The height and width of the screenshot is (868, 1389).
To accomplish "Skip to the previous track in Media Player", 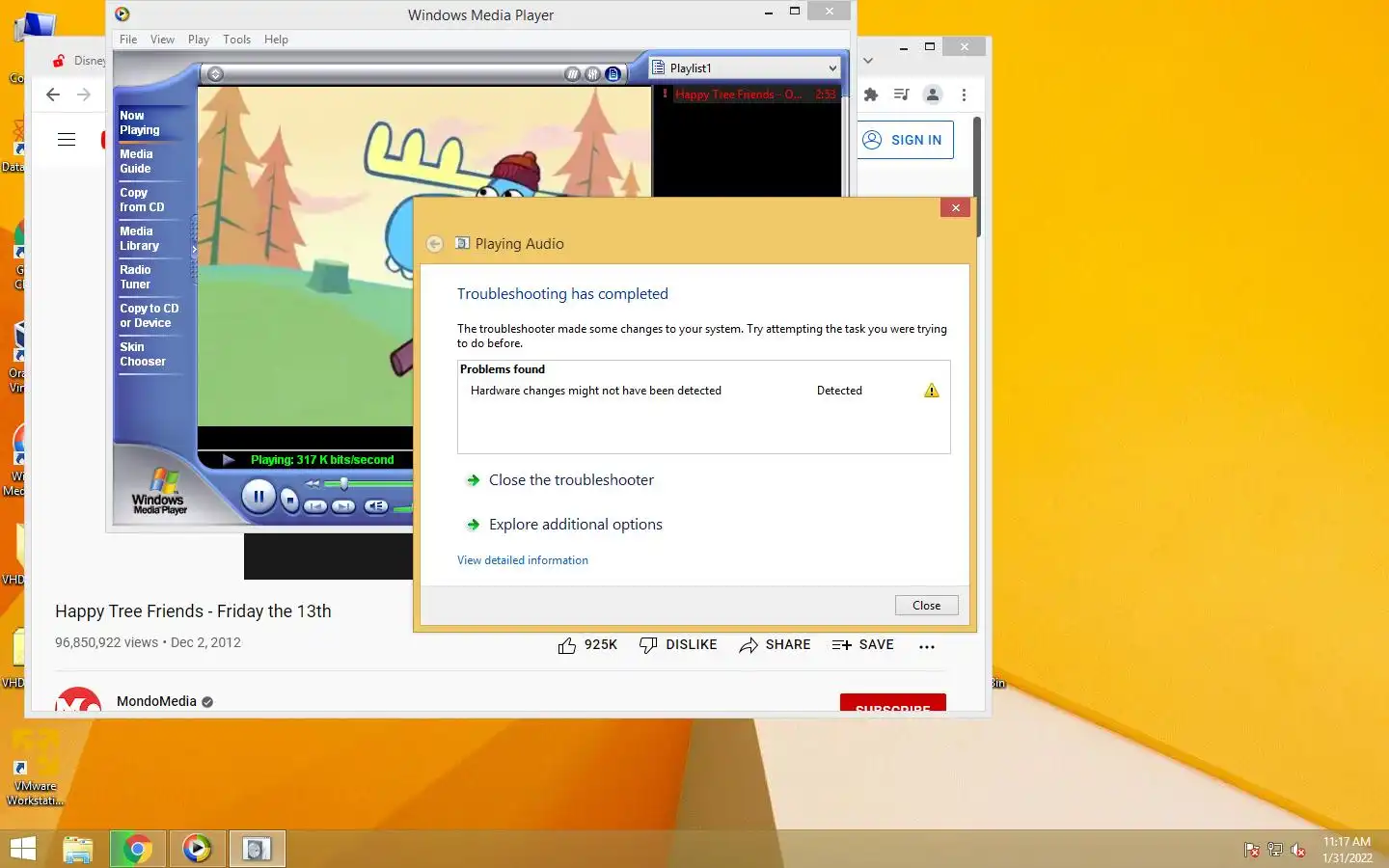I will click(315, 506).
